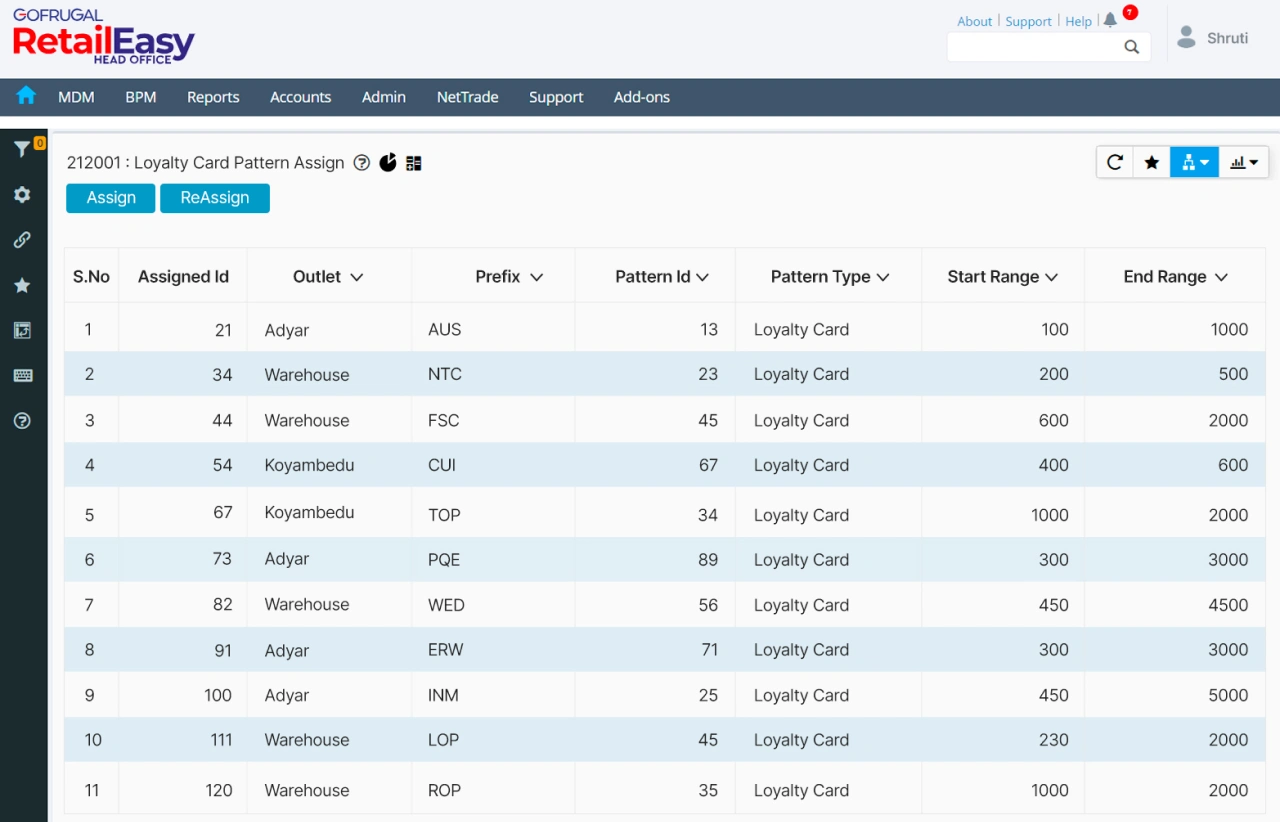Image resolution: width=1280 pixels, height=822 pixels.
Task: Open the keyboard shortcuts icon in the sidebar
Action: pos(22,375)
